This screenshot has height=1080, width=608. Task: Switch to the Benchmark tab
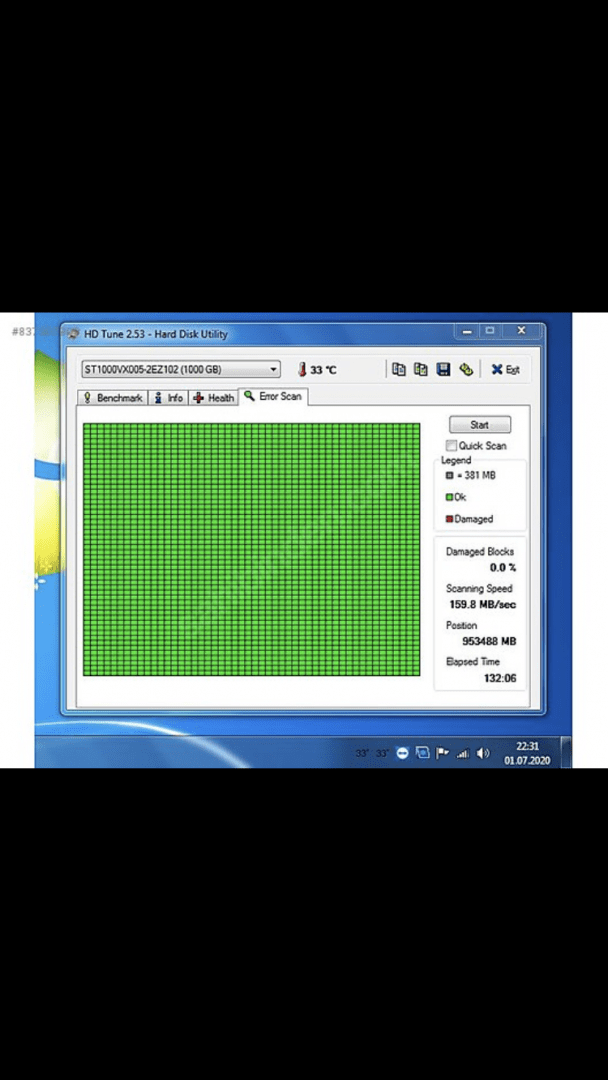click(x=114, y=397)
